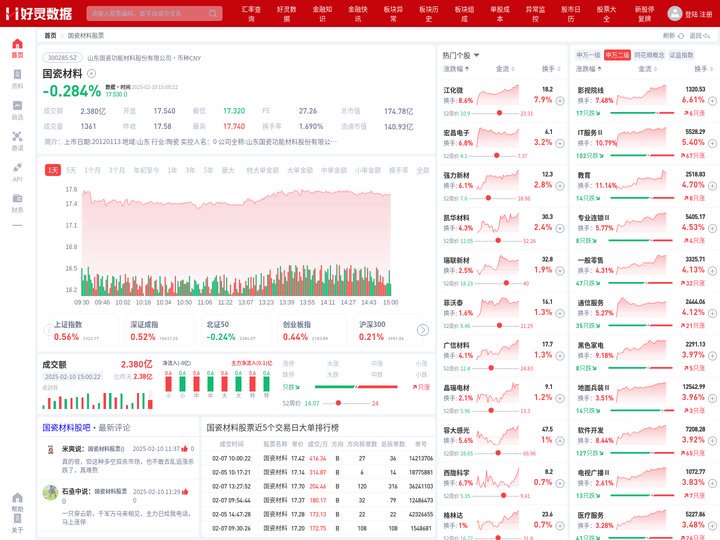Viewport: 720px width, 540px height.
Task: Sort sector list by 换手
Action: [704, 69]
